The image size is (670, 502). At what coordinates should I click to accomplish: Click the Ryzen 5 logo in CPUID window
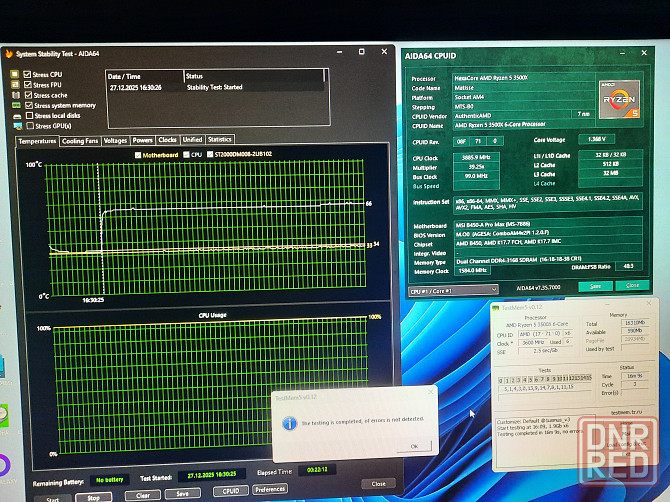[x=619, y=99]
